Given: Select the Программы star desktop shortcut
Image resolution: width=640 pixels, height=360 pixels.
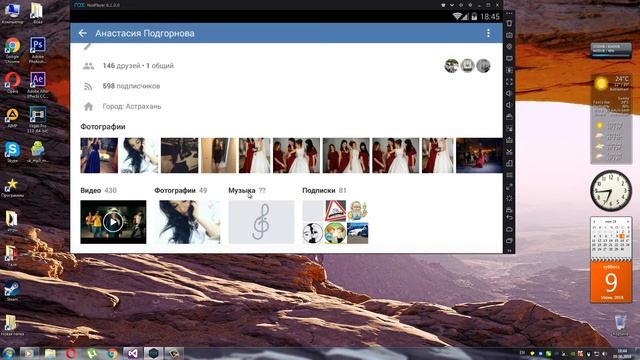Looking at the screenshot, I should coord(12,188).
